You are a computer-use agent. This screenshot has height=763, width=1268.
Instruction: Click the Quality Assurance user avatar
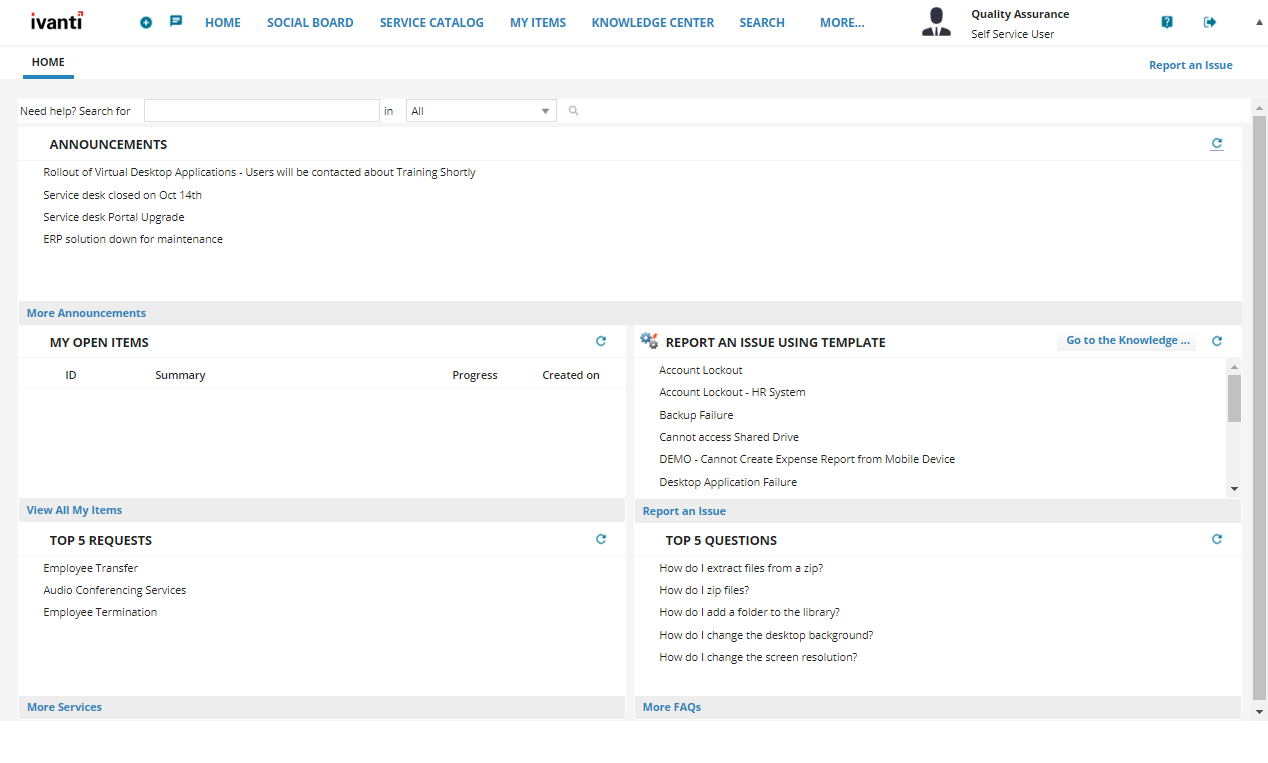(x=936, y=22)
